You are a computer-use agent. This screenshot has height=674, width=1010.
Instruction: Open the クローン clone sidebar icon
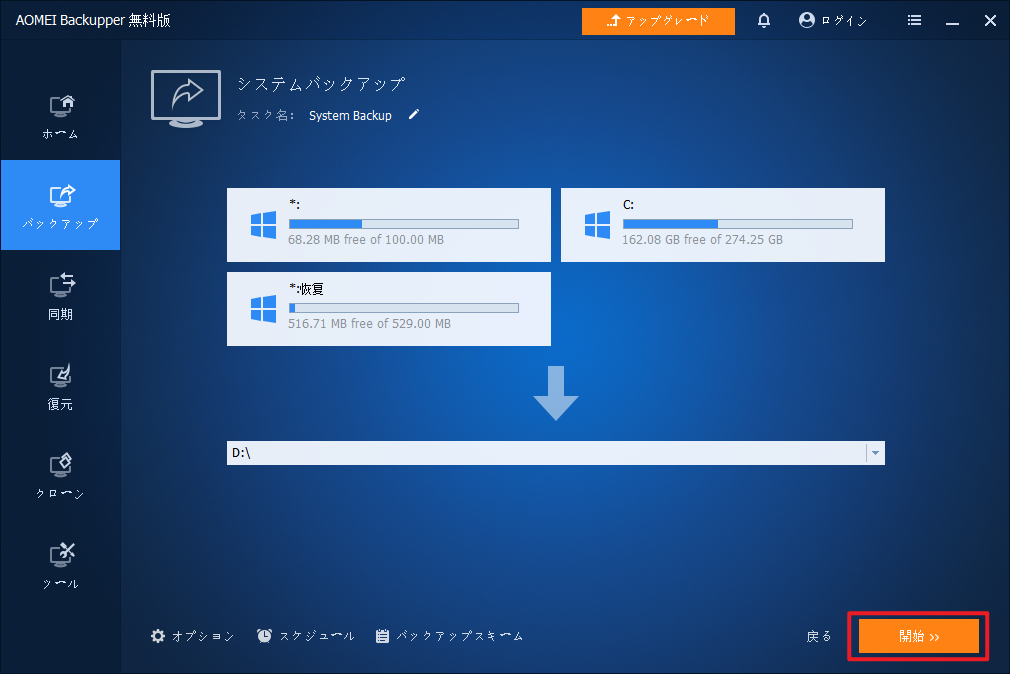[x=61, y=476]
